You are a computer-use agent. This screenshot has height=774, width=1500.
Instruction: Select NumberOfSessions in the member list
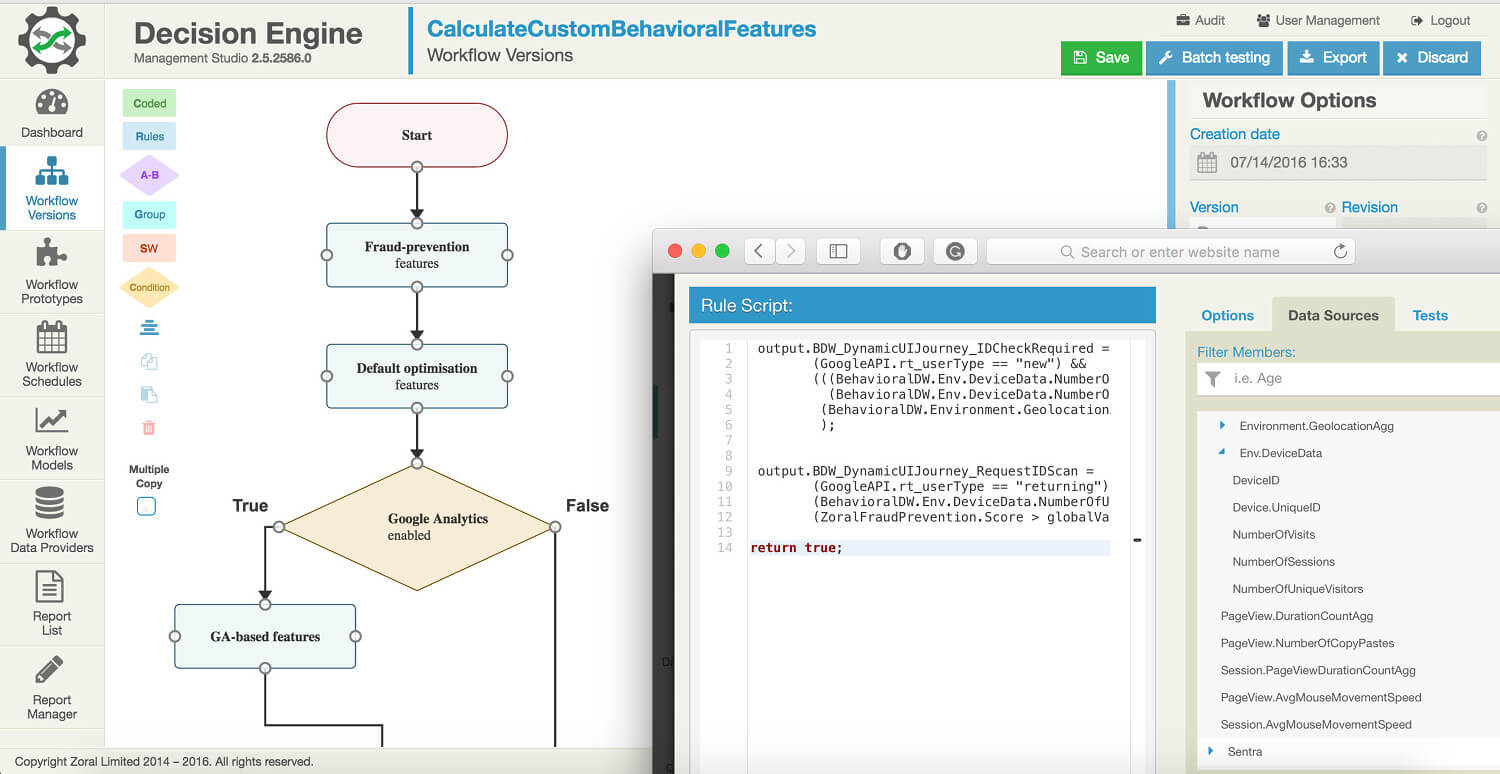[1283, 562]
